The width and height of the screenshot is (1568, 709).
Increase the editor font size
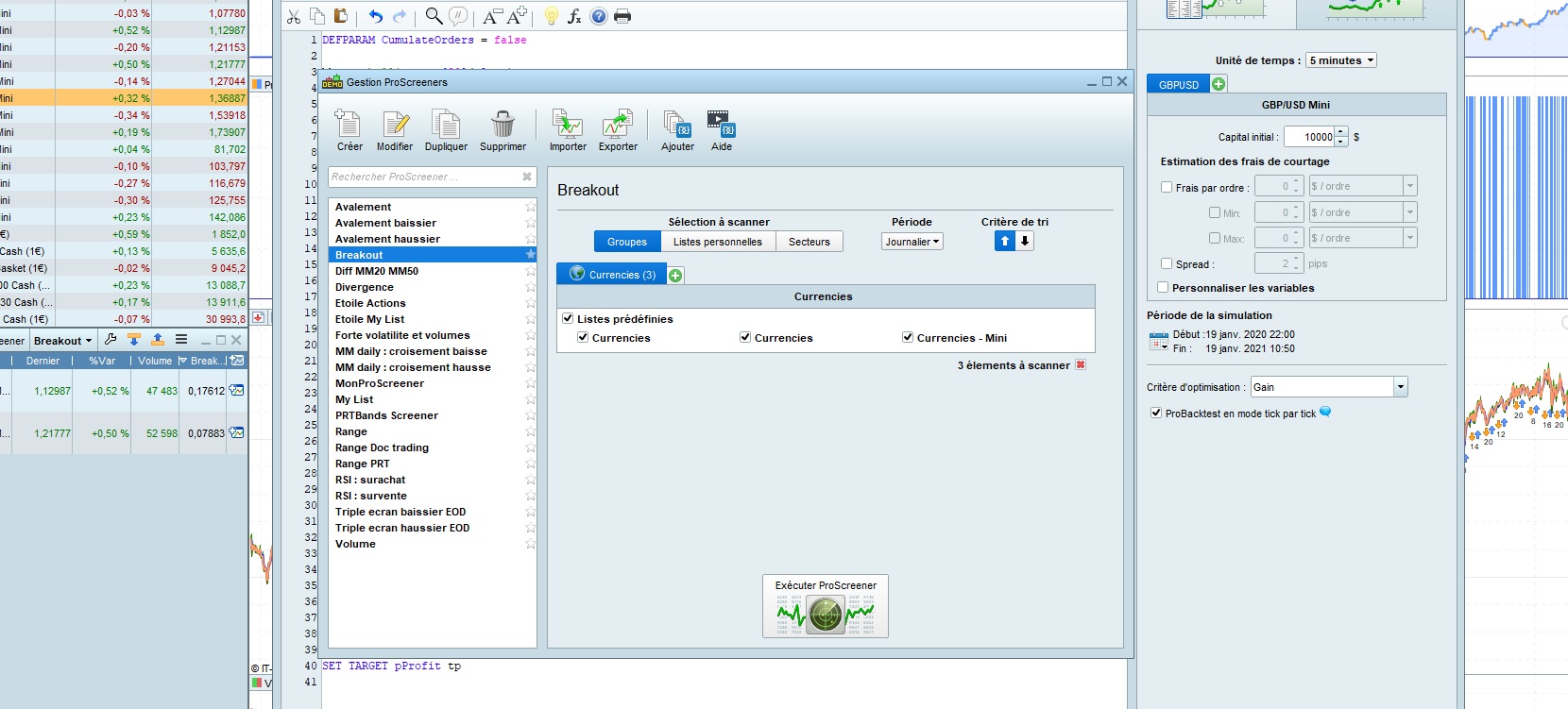click(x=517, y=16)
